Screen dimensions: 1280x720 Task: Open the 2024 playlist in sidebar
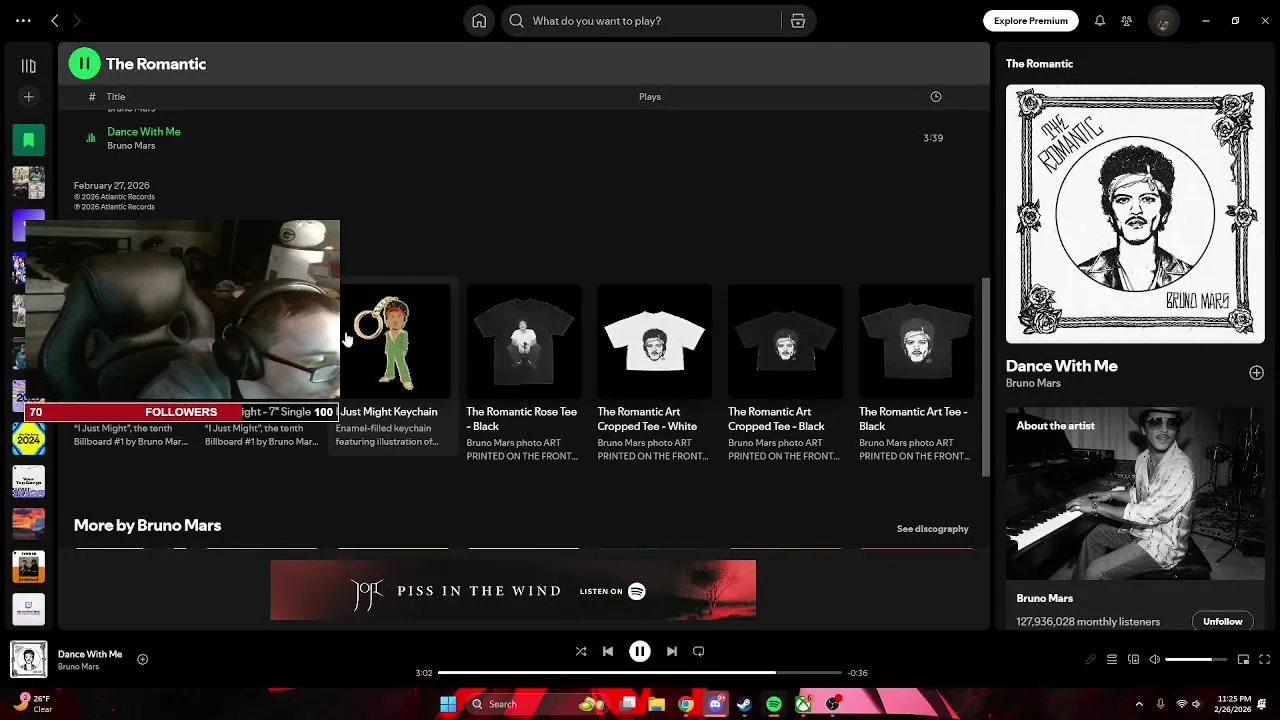point(29,439)
